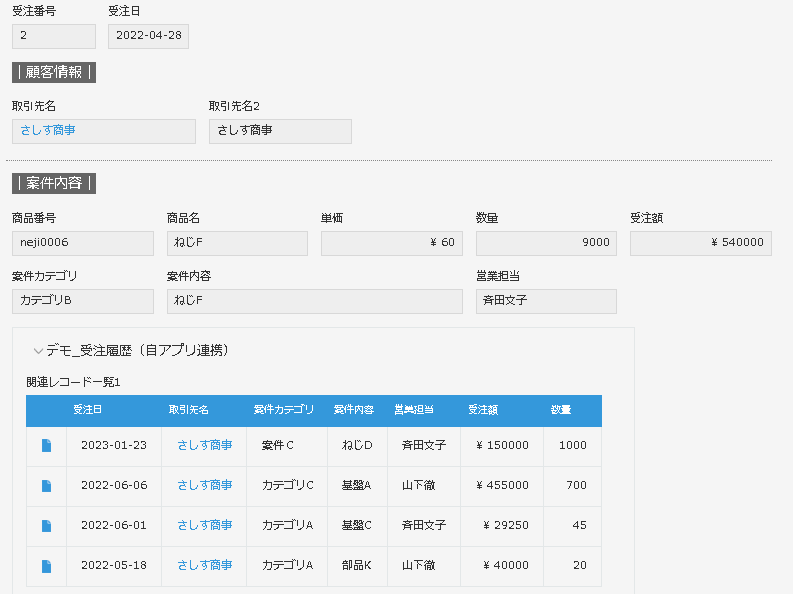793x594 pixels.
Task: Click the 数量 field showing 9000
Action: [546, 243]
